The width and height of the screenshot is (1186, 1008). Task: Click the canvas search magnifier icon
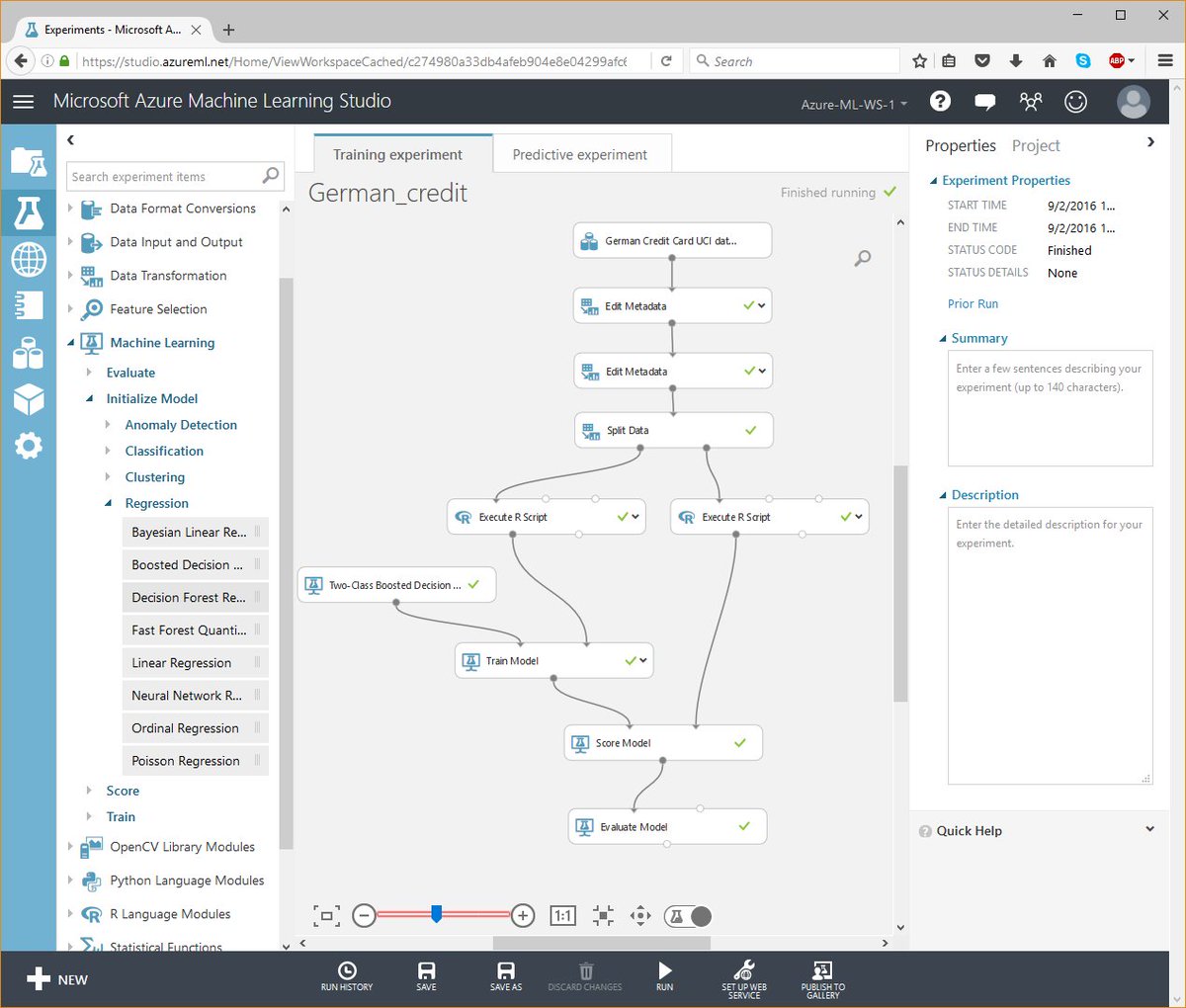(863, 258)
